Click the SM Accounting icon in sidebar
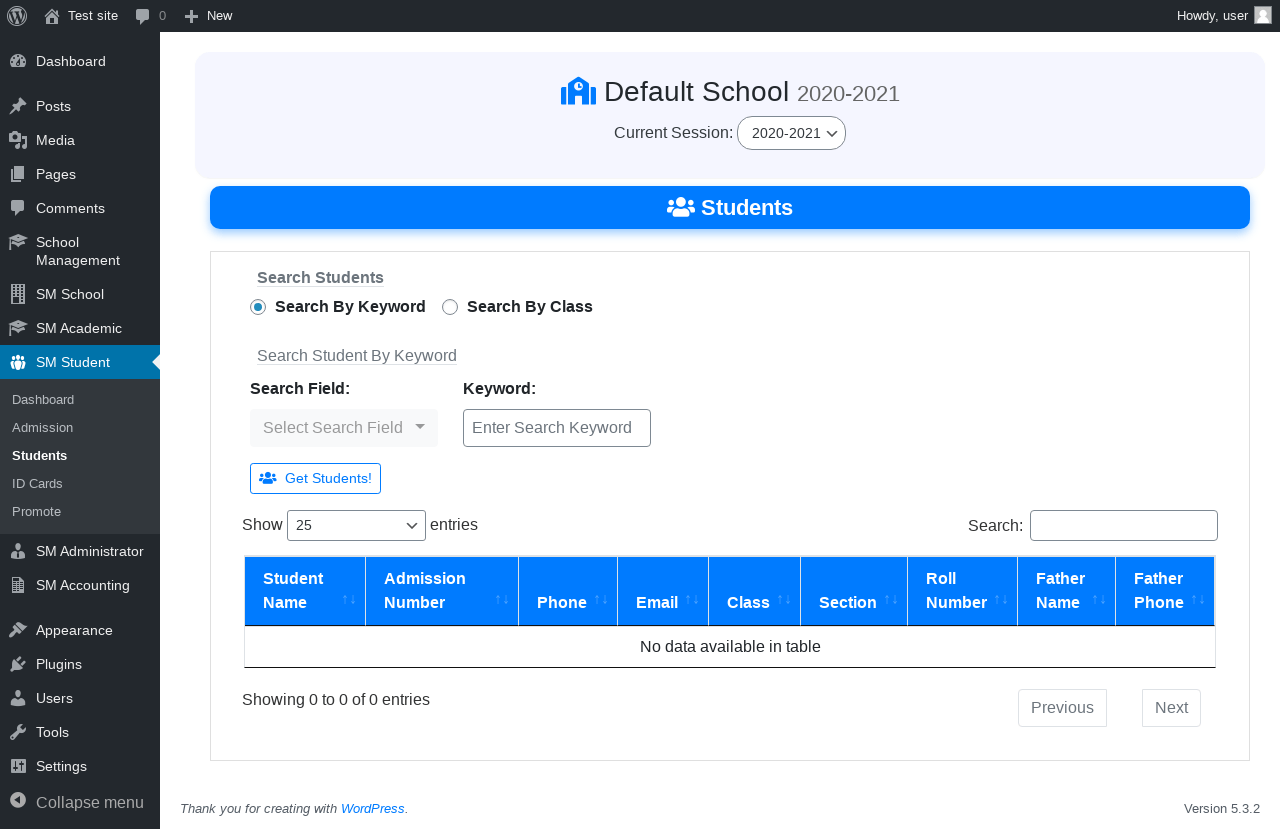 (18, 585)
